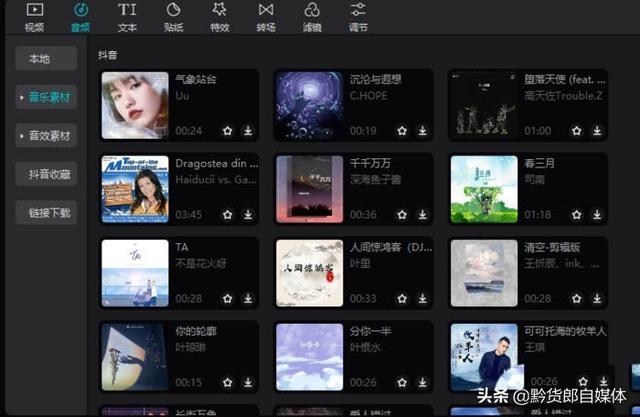Expand the 音效素材 category arrow
The image size is (640, 417).
[x=22, y=135]
